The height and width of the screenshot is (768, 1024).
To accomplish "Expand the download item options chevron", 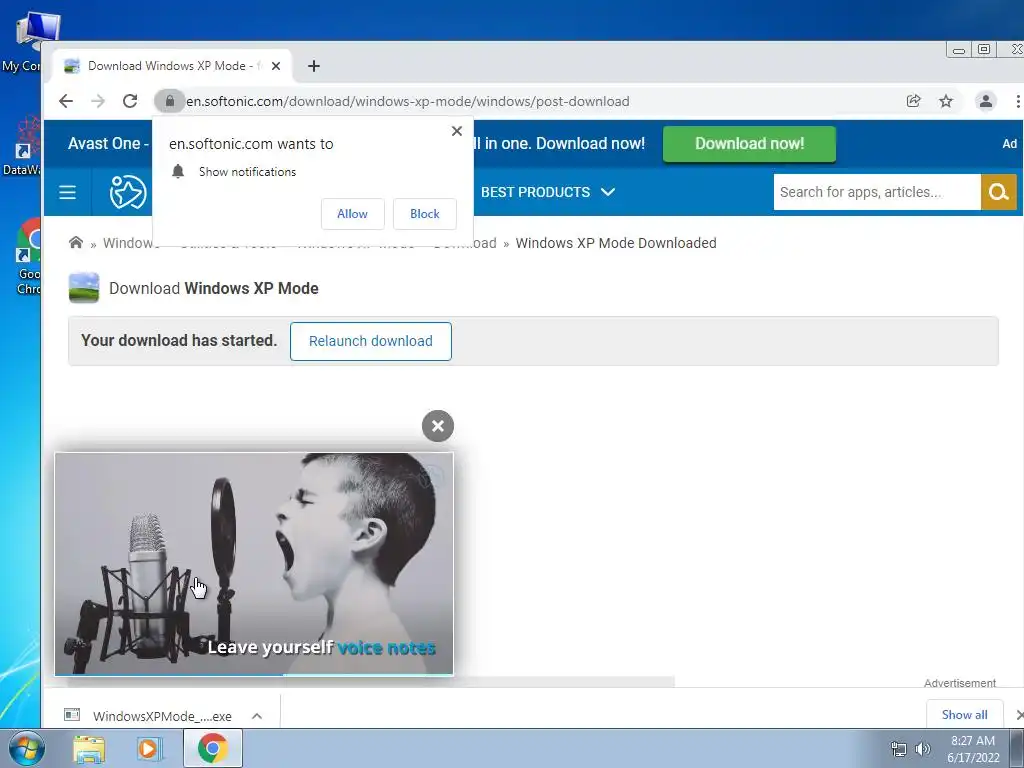I will point(257,716).
